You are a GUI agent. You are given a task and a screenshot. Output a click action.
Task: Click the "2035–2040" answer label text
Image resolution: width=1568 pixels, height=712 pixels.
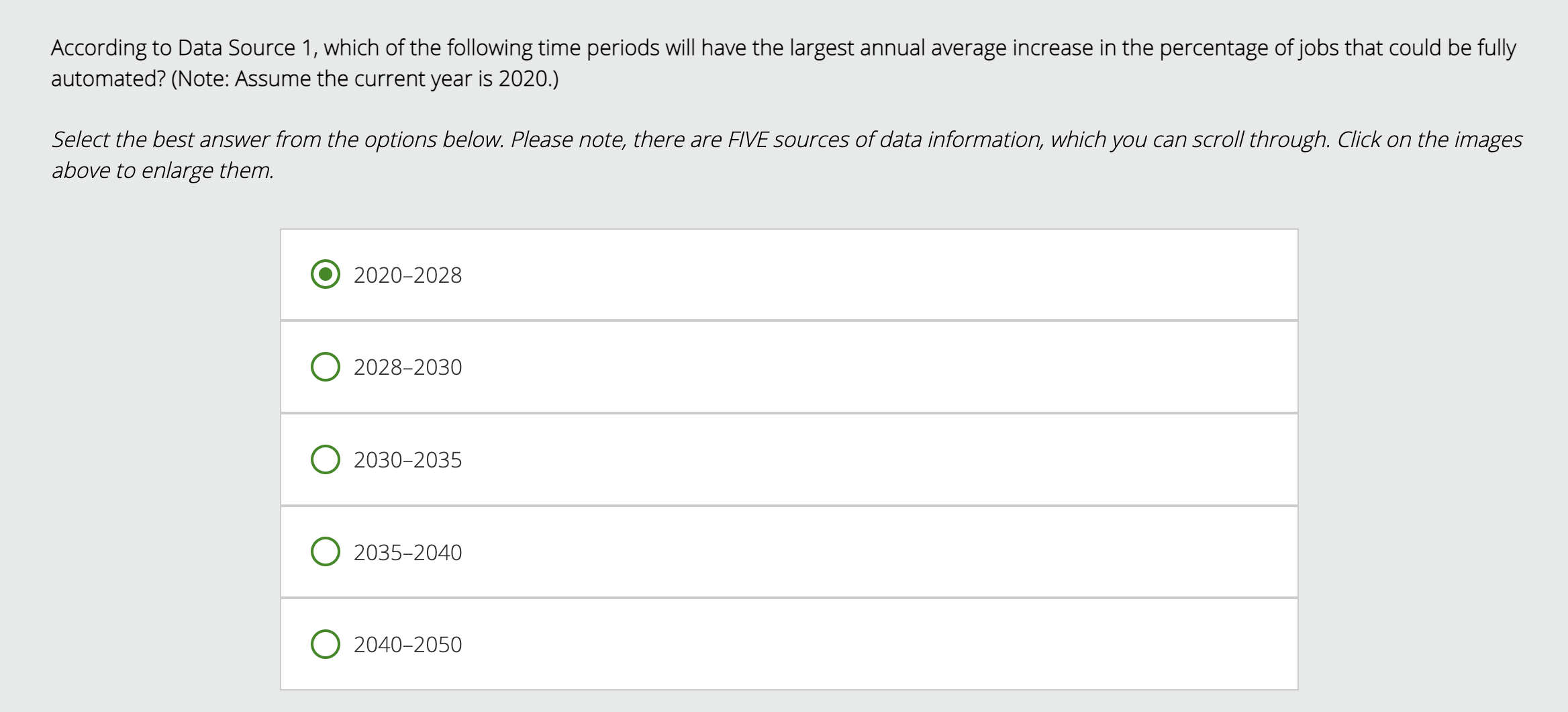pos(407,553)
